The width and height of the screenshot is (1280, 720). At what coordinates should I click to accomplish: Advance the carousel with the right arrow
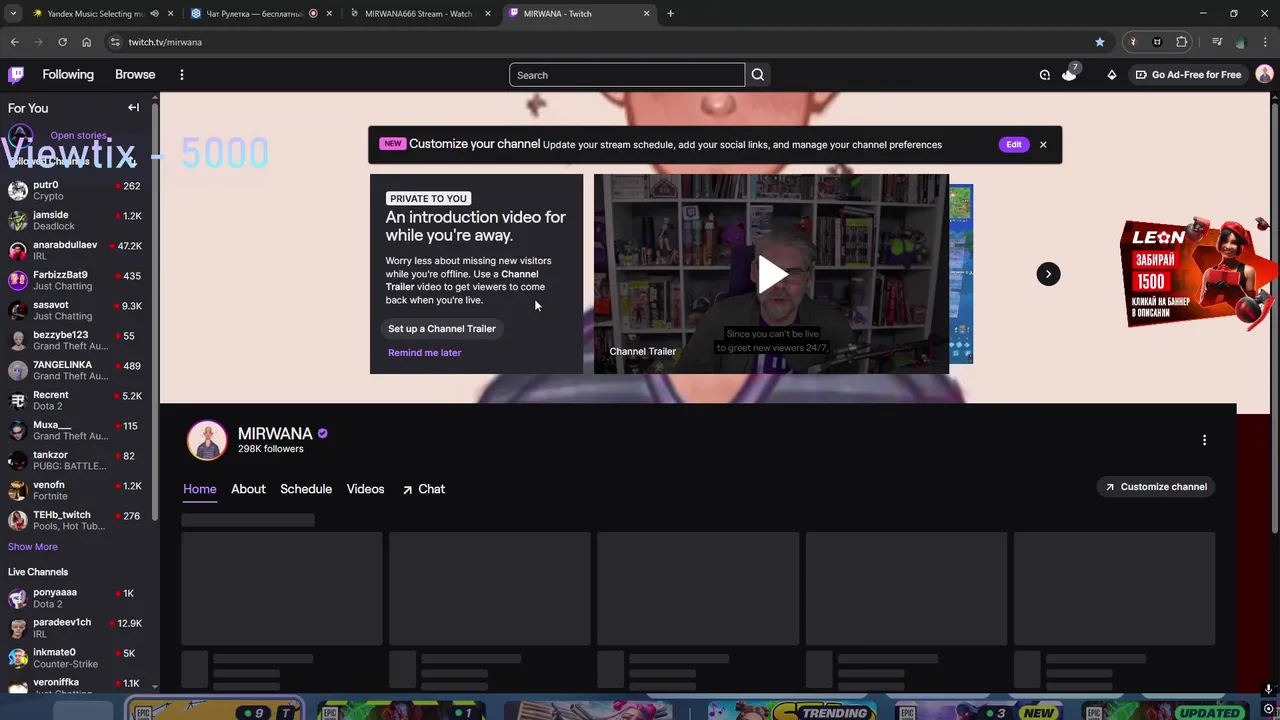click(1048, 274)
